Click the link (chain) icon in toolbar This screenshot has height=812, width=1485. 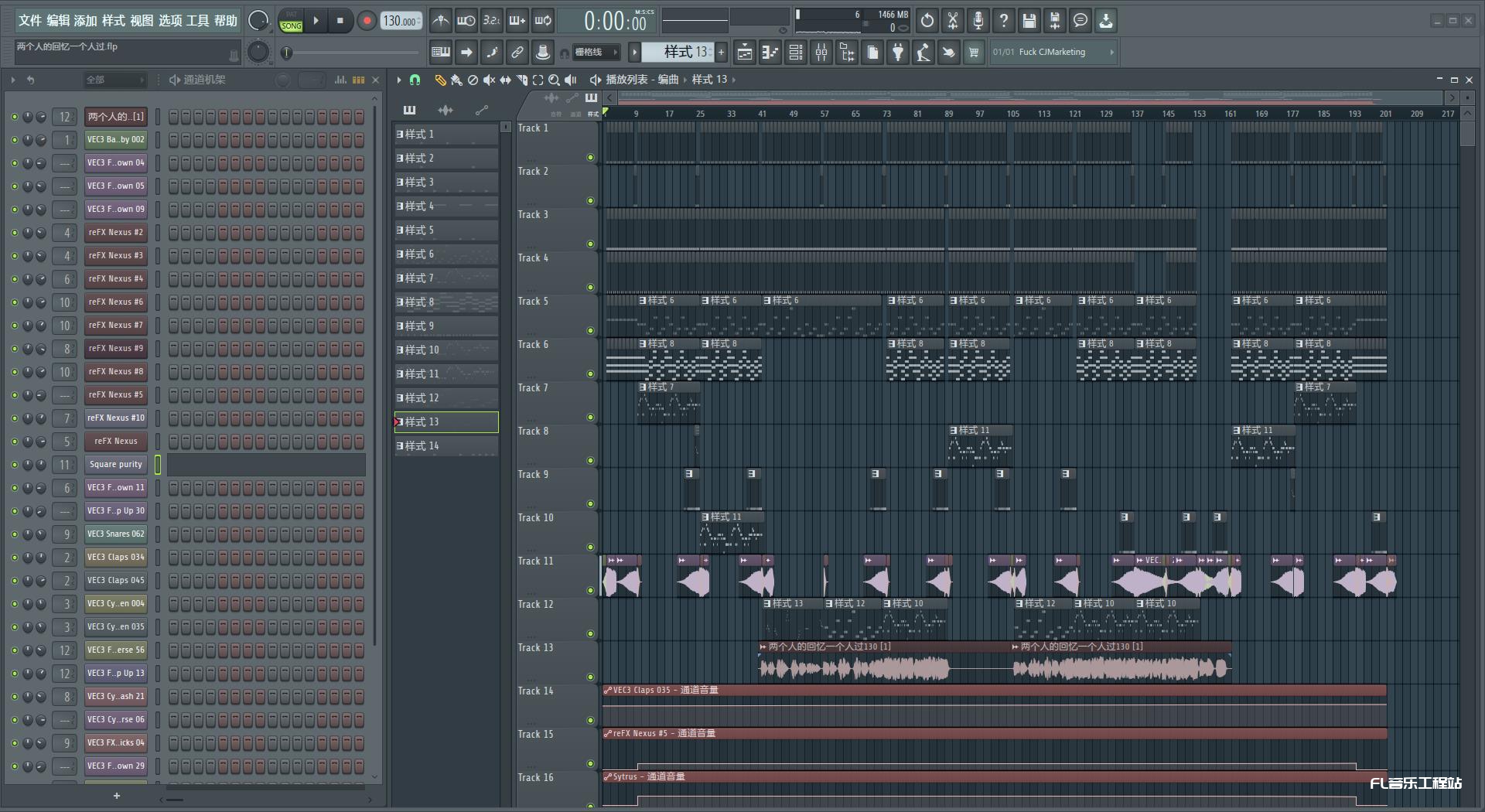[x=517, y=53]
